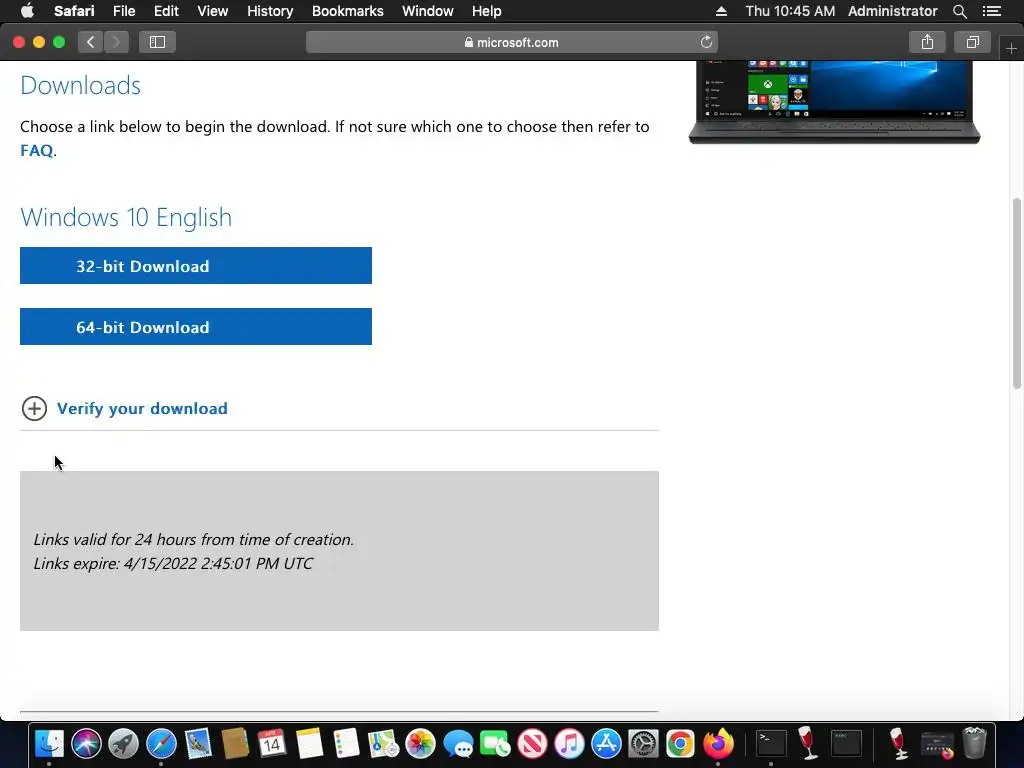
Task: Click the eject icon in the menu bar
Action: click(x=721, y=11)
